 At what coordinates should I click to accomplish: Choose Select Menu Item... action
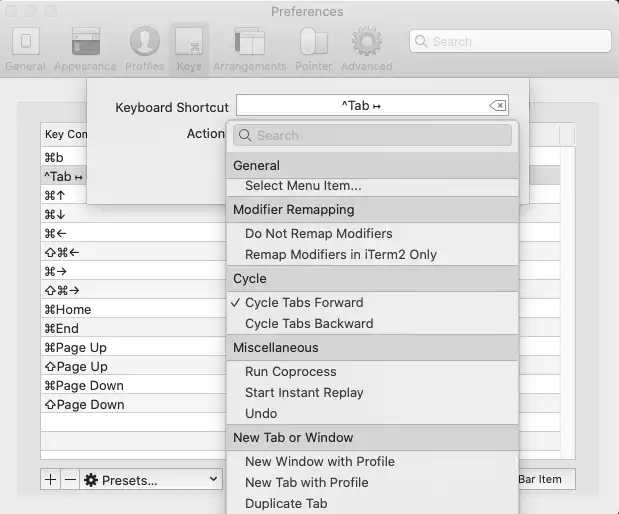pos(372,186)
